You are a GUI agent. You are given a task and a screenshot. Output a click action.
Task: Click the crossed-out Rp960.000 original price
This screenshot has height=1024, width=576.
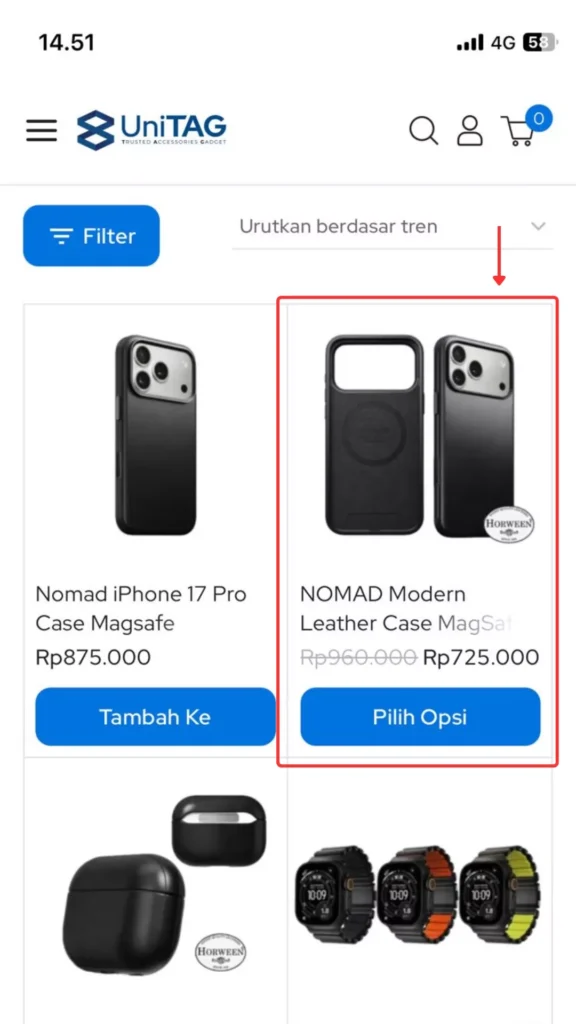pyautogui.click(x=358, y=659)
